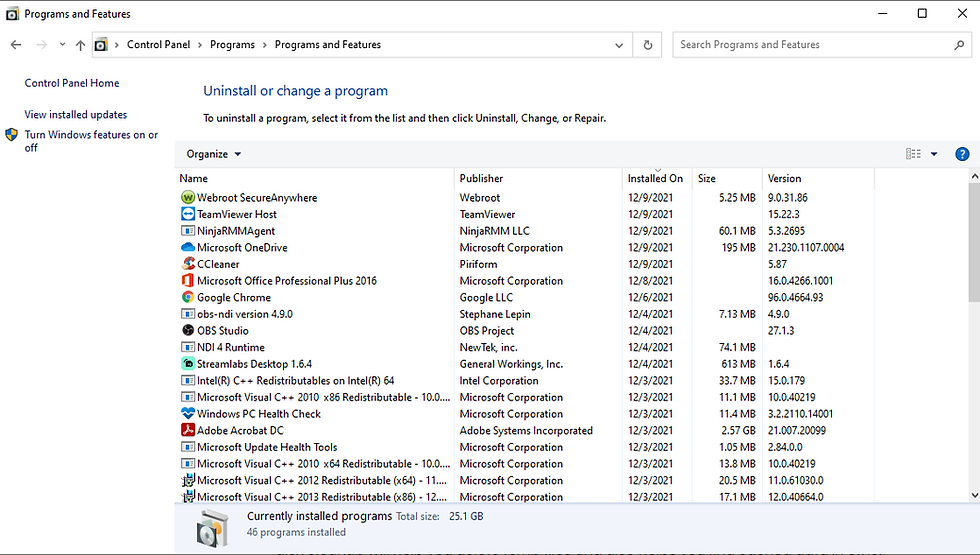Select the OBS Studio row name
The image size is (980, 555).
pos(222,331)
